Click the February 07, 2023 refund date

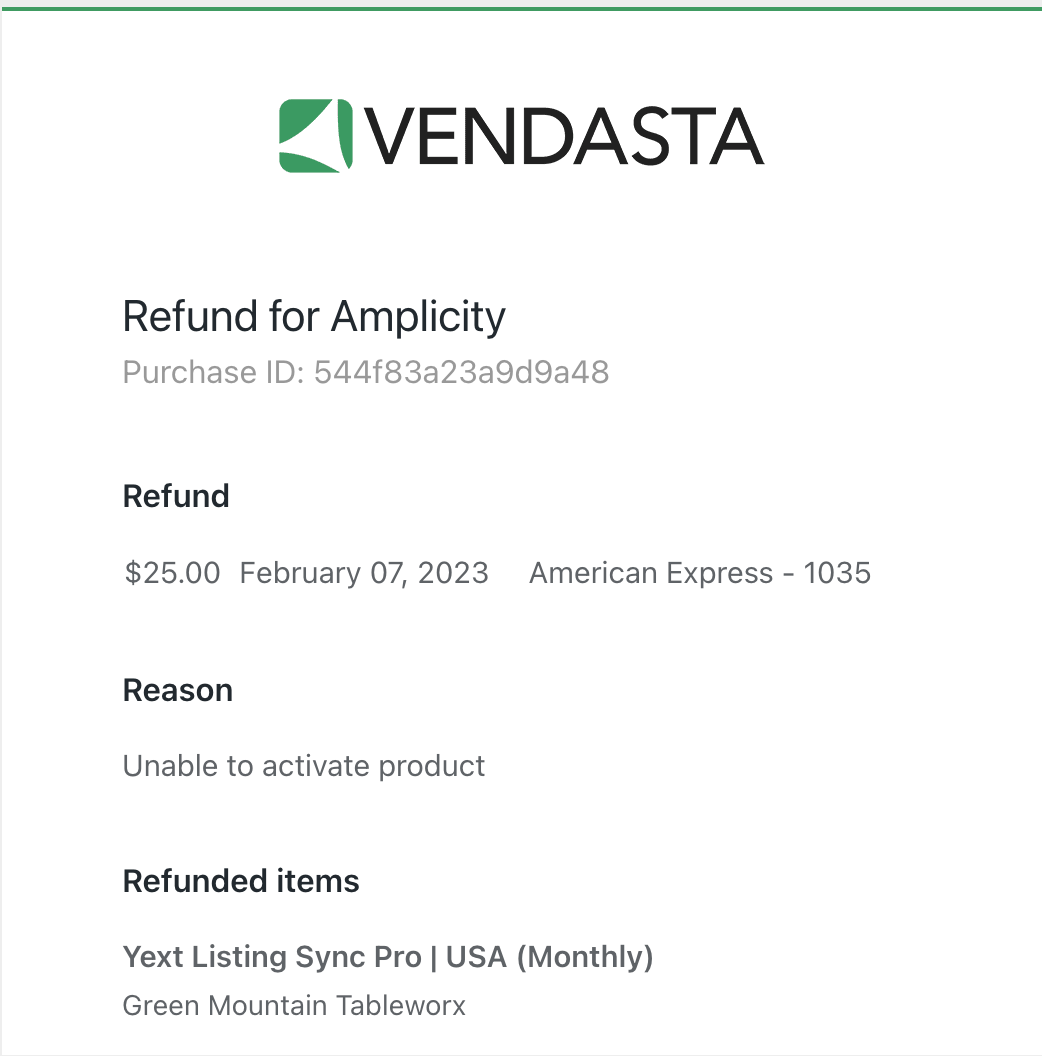click(x=364, y=573)
